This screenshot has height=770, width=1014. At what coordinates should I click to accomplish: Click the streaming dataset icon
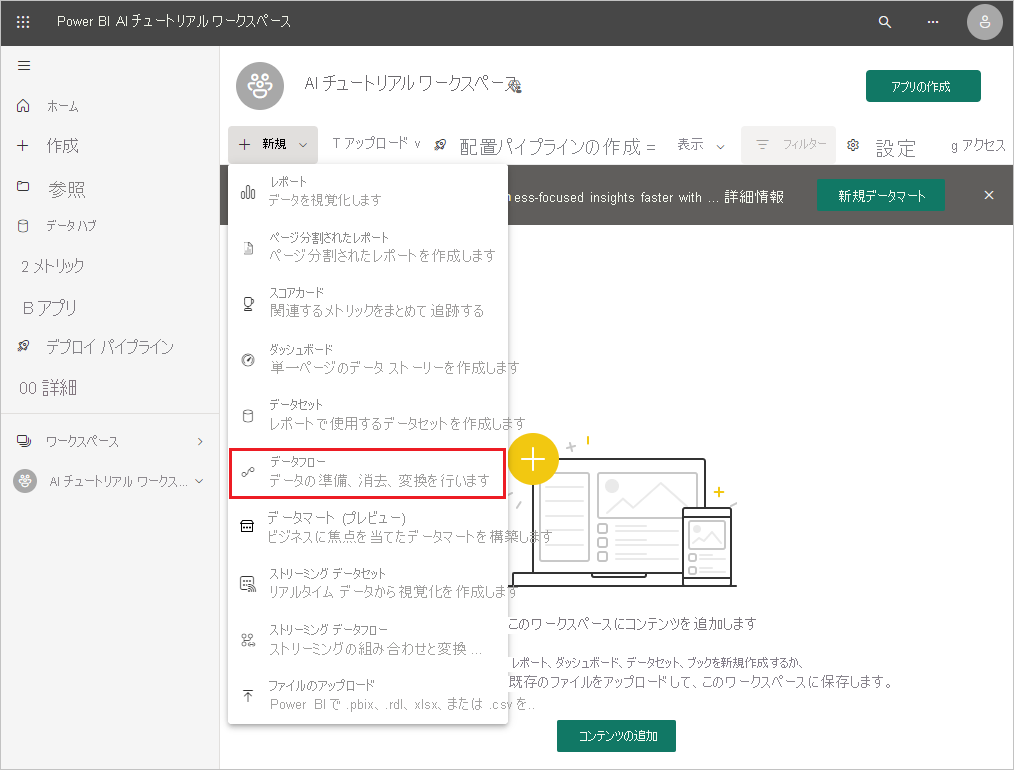248,584
